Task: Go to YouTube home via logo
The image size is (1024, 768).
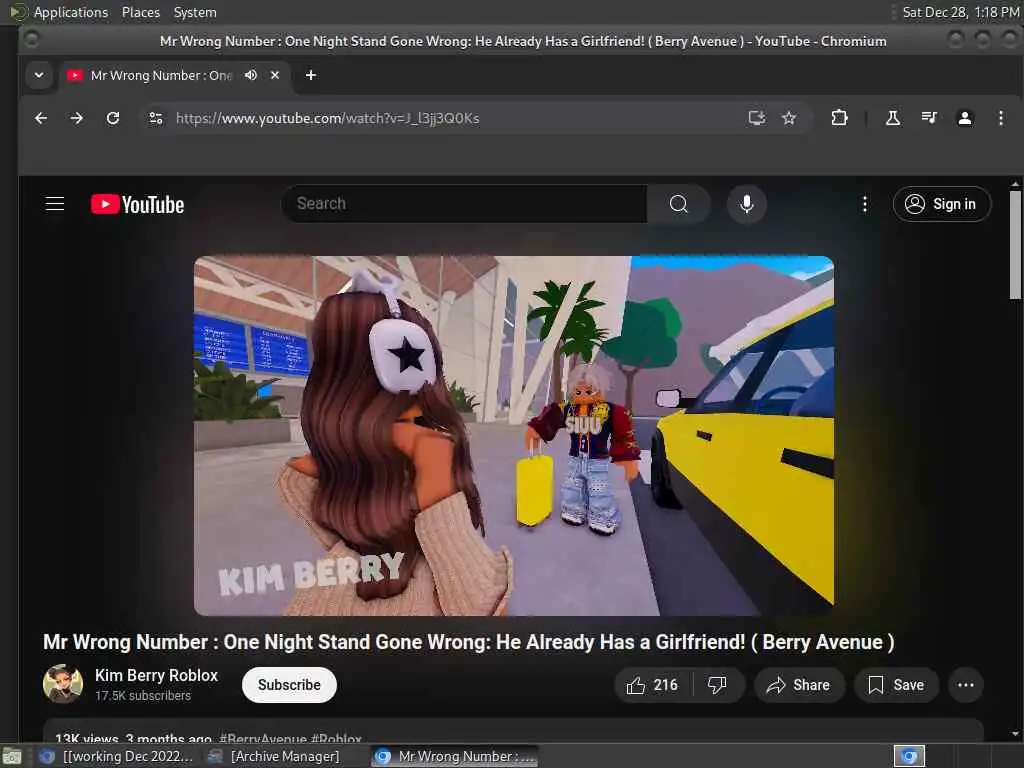Action: coord(137,204)
